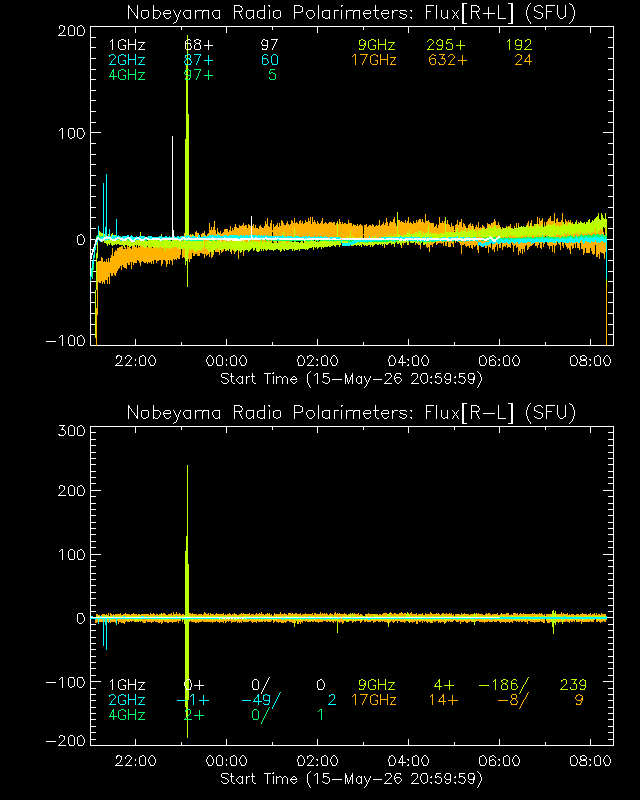This screenshot has height=800, width=640.
Task: Click the Start Time label under top plot
Action: (x=351, y=379)
